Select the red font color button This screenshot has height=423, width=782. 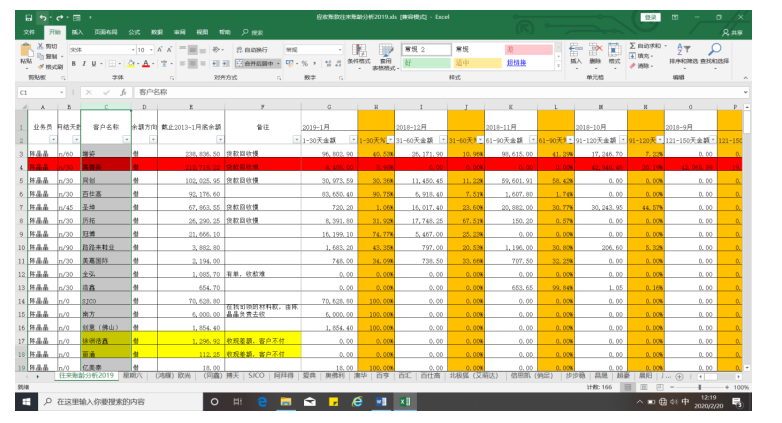[x=146, y=64]
